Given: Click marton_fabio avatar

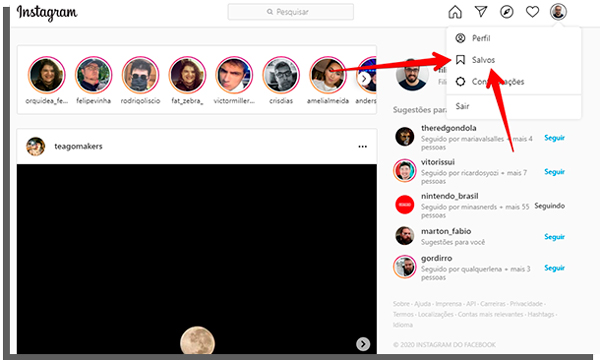Looking at the screenshot, I should coord(404,236).
